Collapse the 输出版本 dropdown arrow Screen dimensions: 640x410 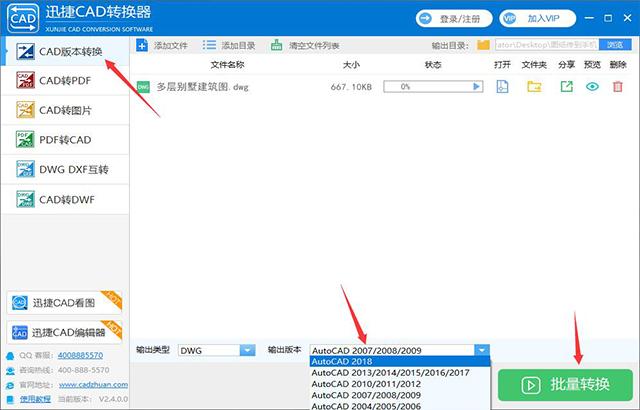(482, 350)
